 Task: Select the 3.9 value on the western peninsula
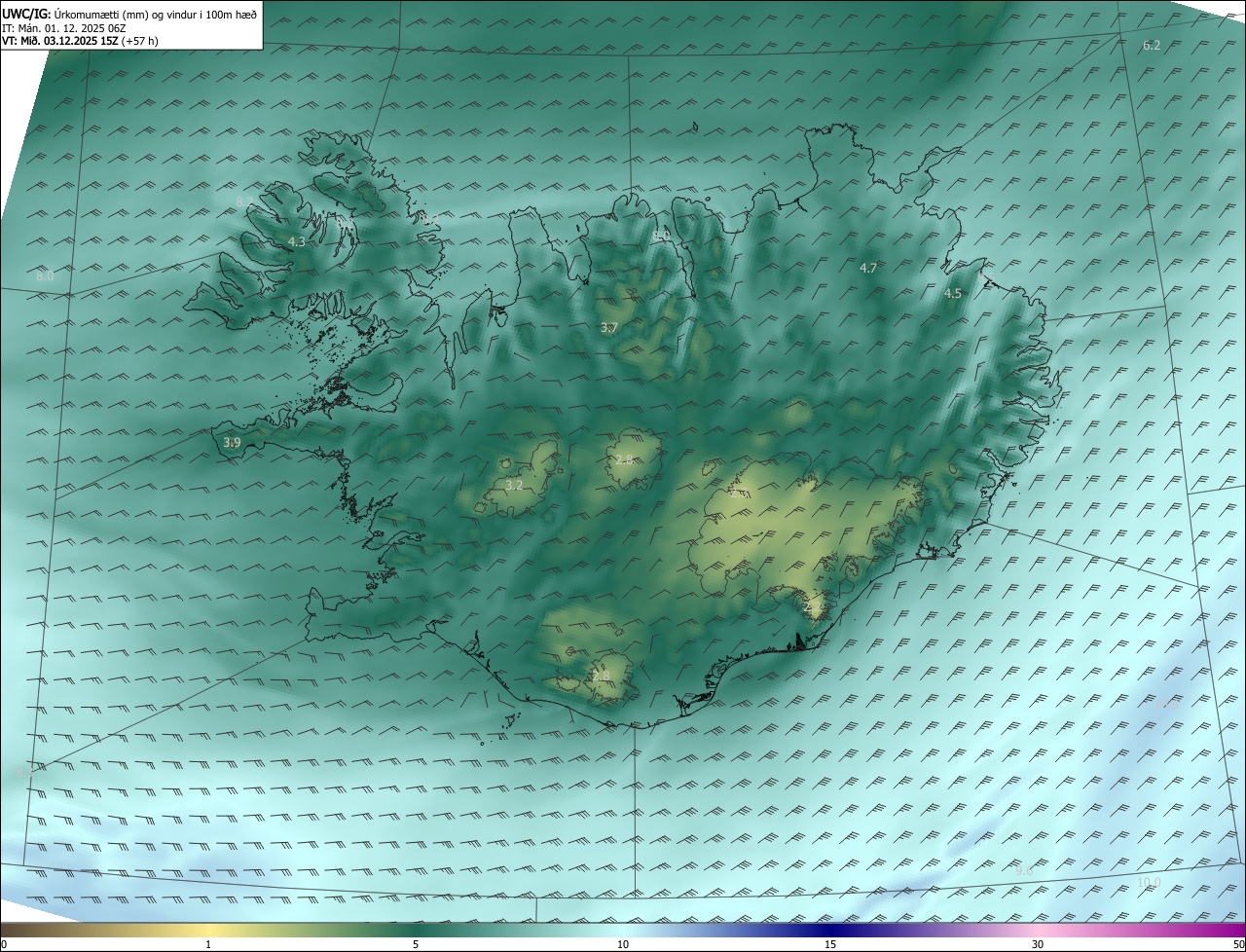click(232, 443)
